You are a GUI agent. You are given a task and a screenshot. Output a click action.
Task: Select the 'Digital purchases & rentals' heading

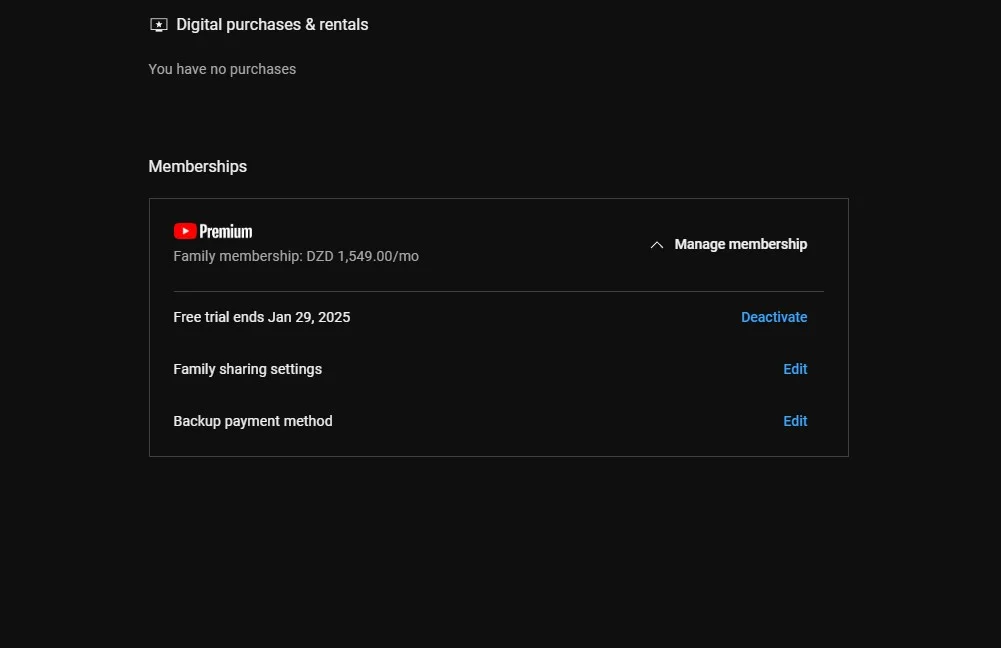point(272,25)
